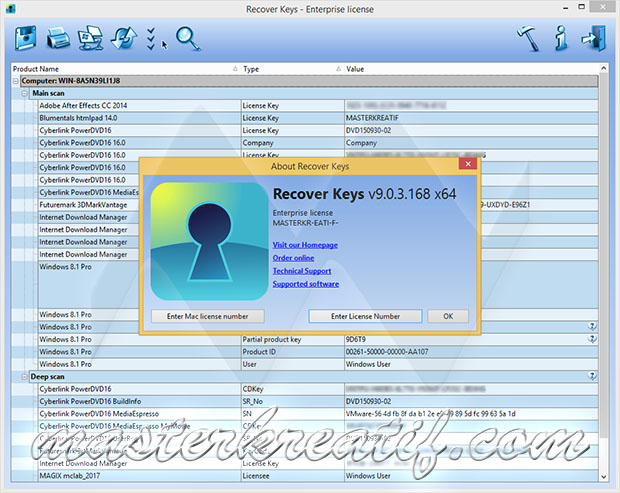Click the Product ID type cell
Screen dimensions: 620x493
coord(293,351)
